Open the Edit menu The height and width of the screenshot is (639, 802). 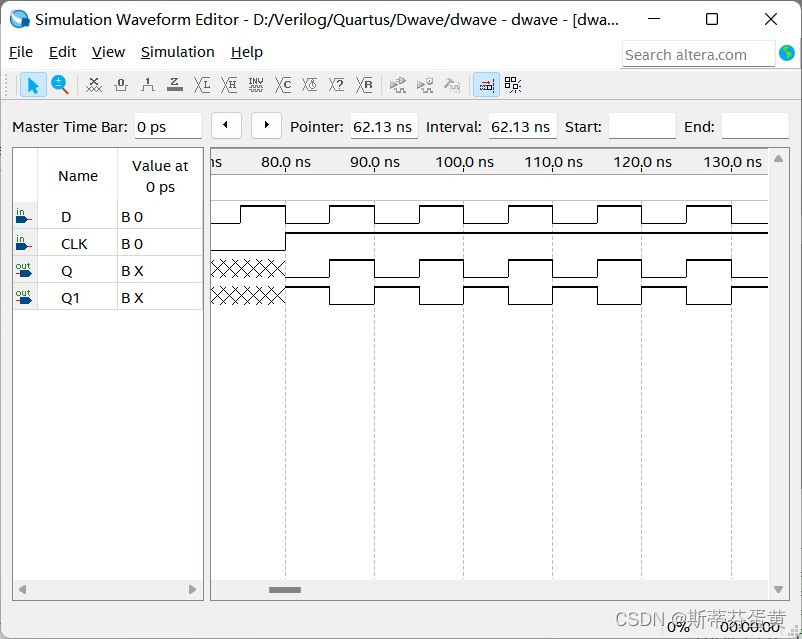(62, 52)
